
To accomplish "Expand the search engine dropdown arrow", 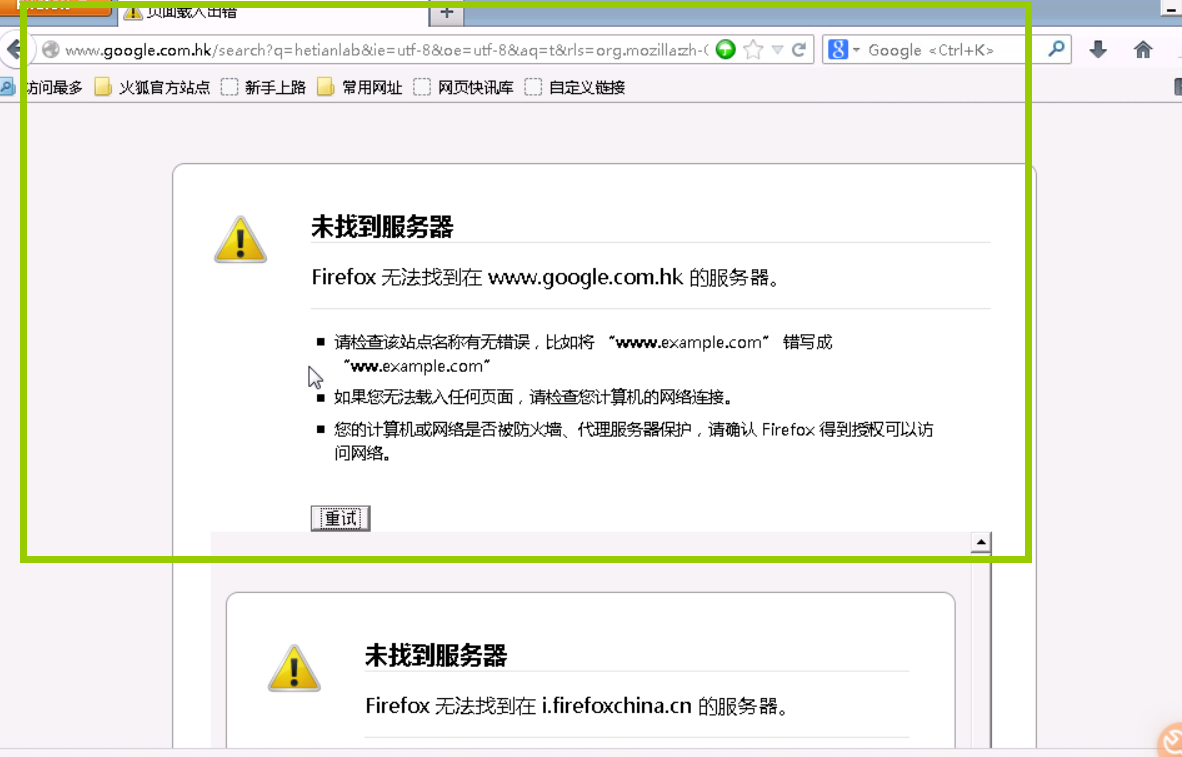I will [x=856, y=51].
